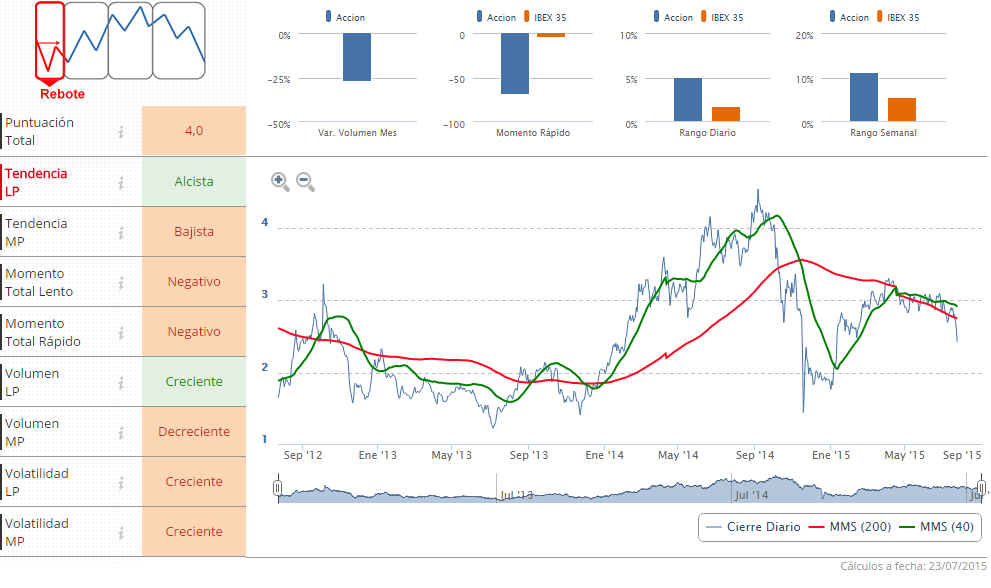The image size is (991, 588).
Task: Open info icon next to Tendencia LP
Action: [120, 181]
